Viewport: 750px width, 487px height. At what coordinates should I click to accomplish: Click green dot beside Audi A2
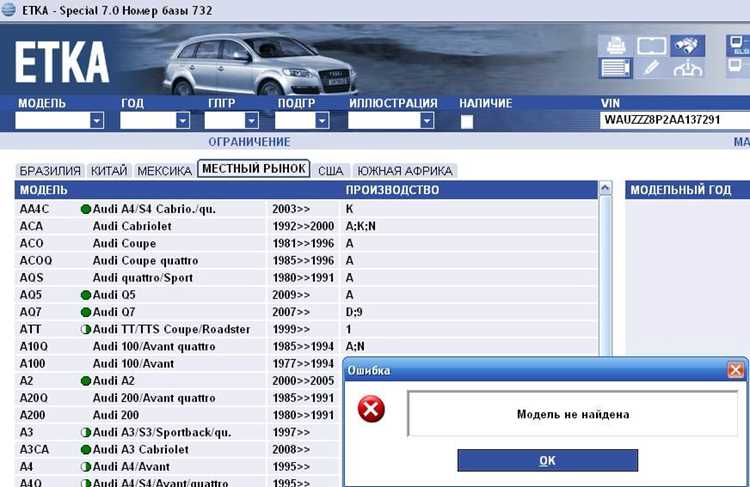[x=86, y=381]
